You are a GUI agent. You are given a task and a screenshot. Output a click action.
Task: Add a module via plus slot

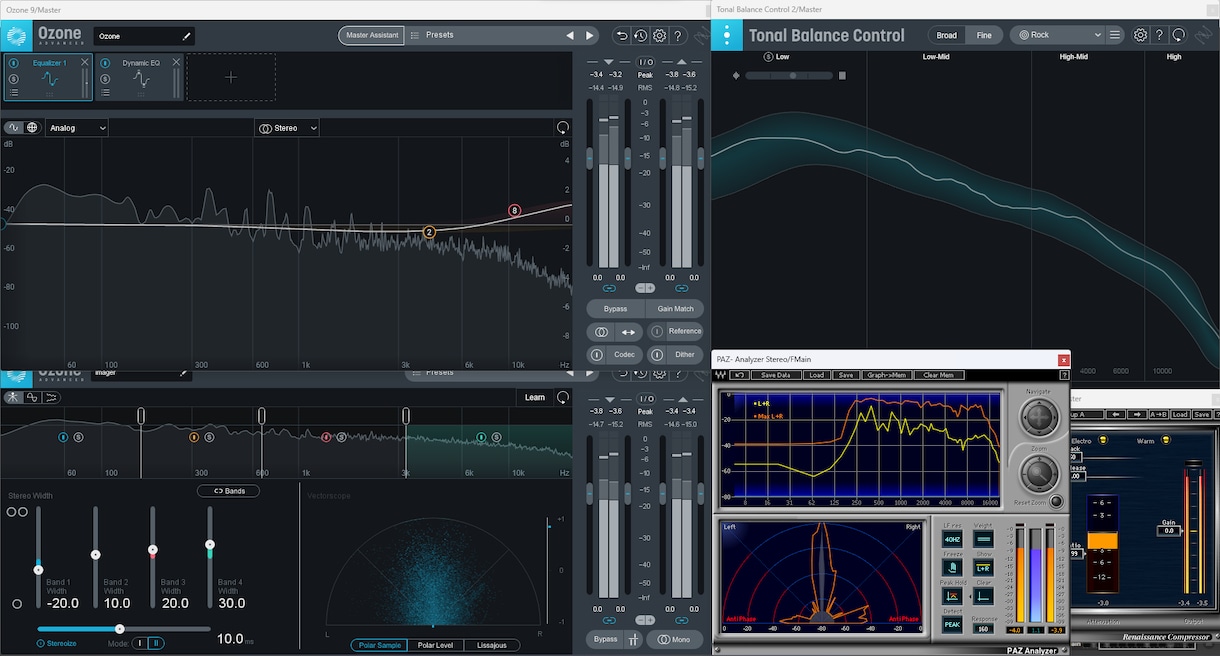231,77
